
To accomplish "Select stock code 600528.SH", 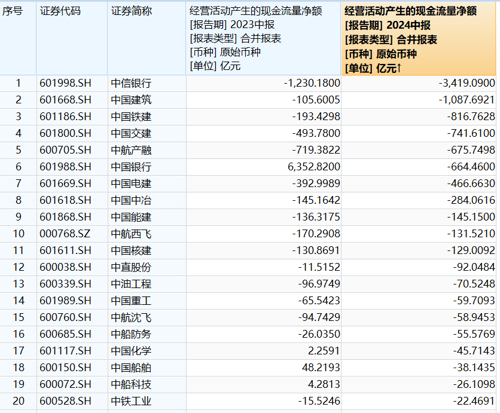I will (65, 401).
